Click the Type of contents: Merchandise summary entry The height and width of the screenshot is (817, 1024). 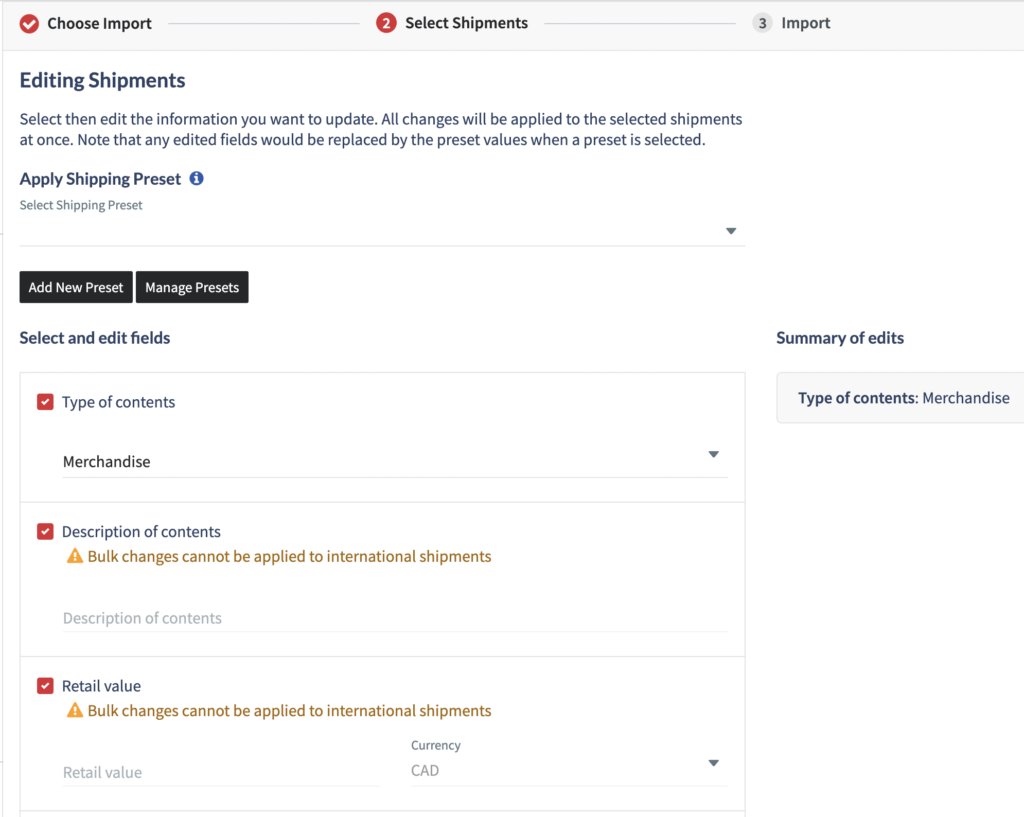point(903,398)
